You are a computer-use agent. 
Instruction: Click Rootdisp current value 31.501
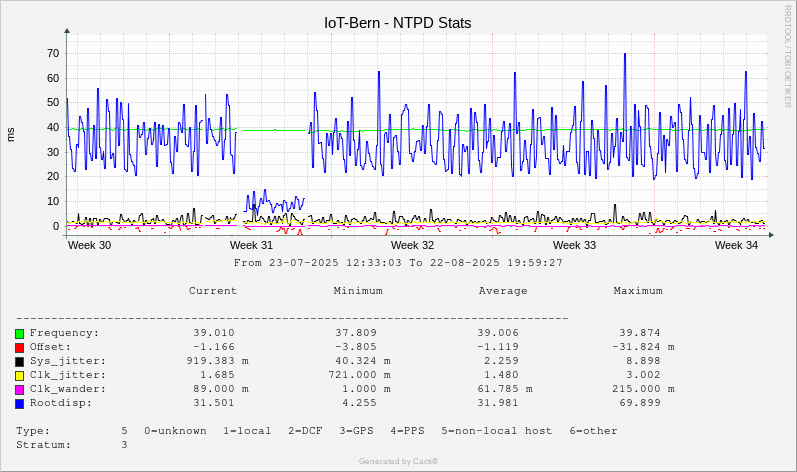[213, 403]
